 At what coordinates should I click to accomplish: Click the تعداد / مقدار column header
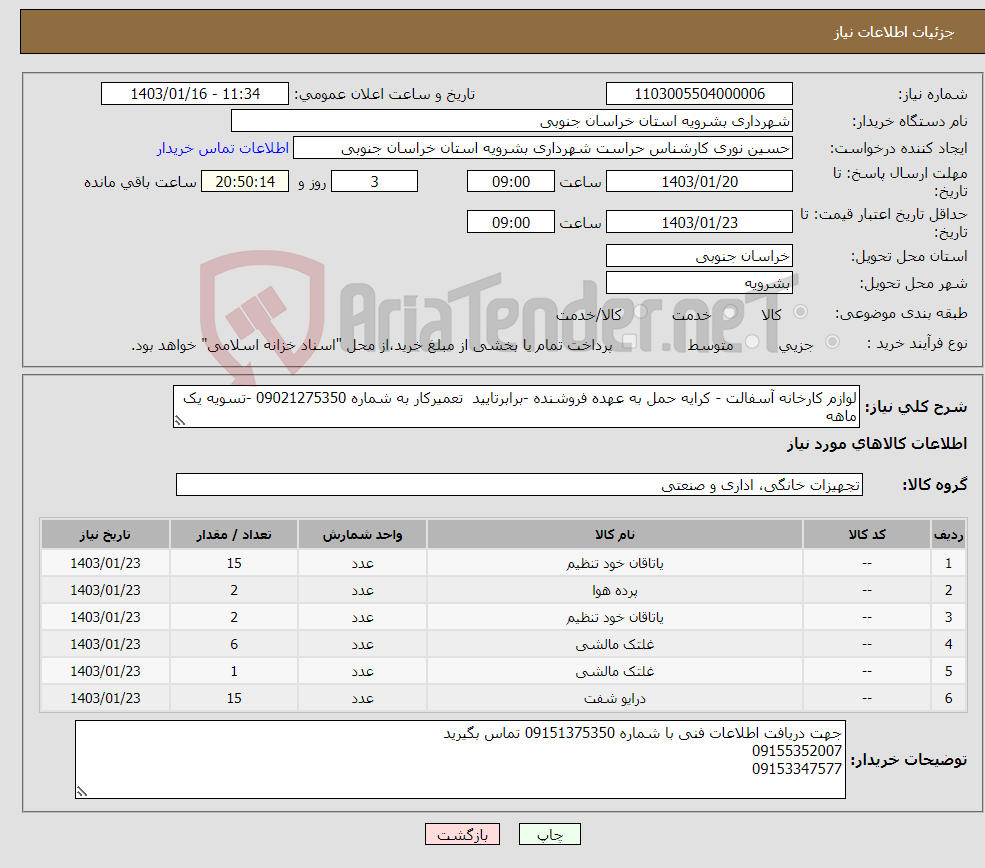(x=234, y=534)
